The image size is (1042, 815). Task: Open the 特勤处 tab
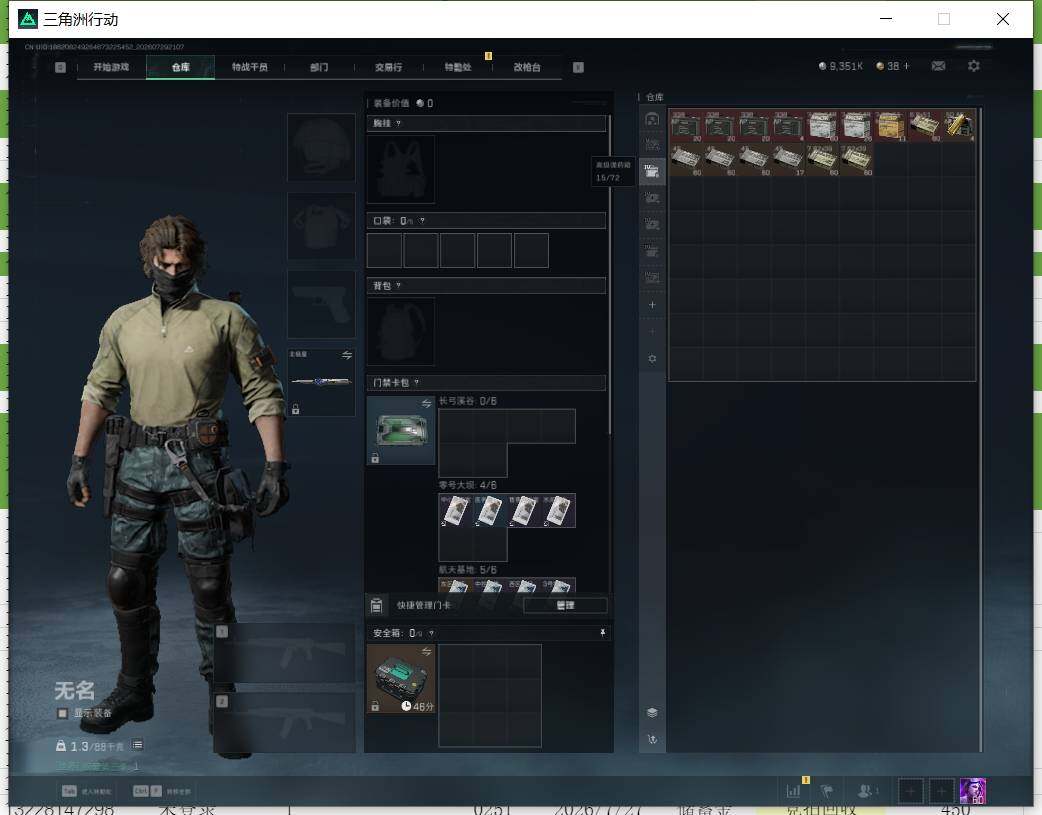(x=458, y=67)
